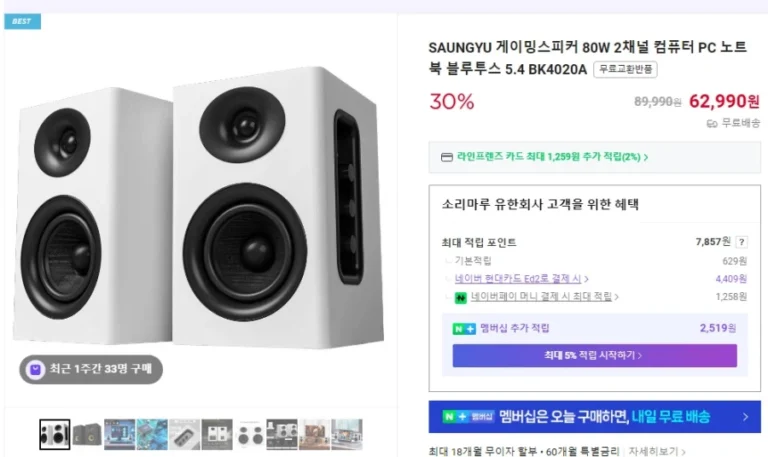Click the purple shopping icon beside 최근 1주간 33명 구매
768x457 pixels.
[x=36, y=369]
